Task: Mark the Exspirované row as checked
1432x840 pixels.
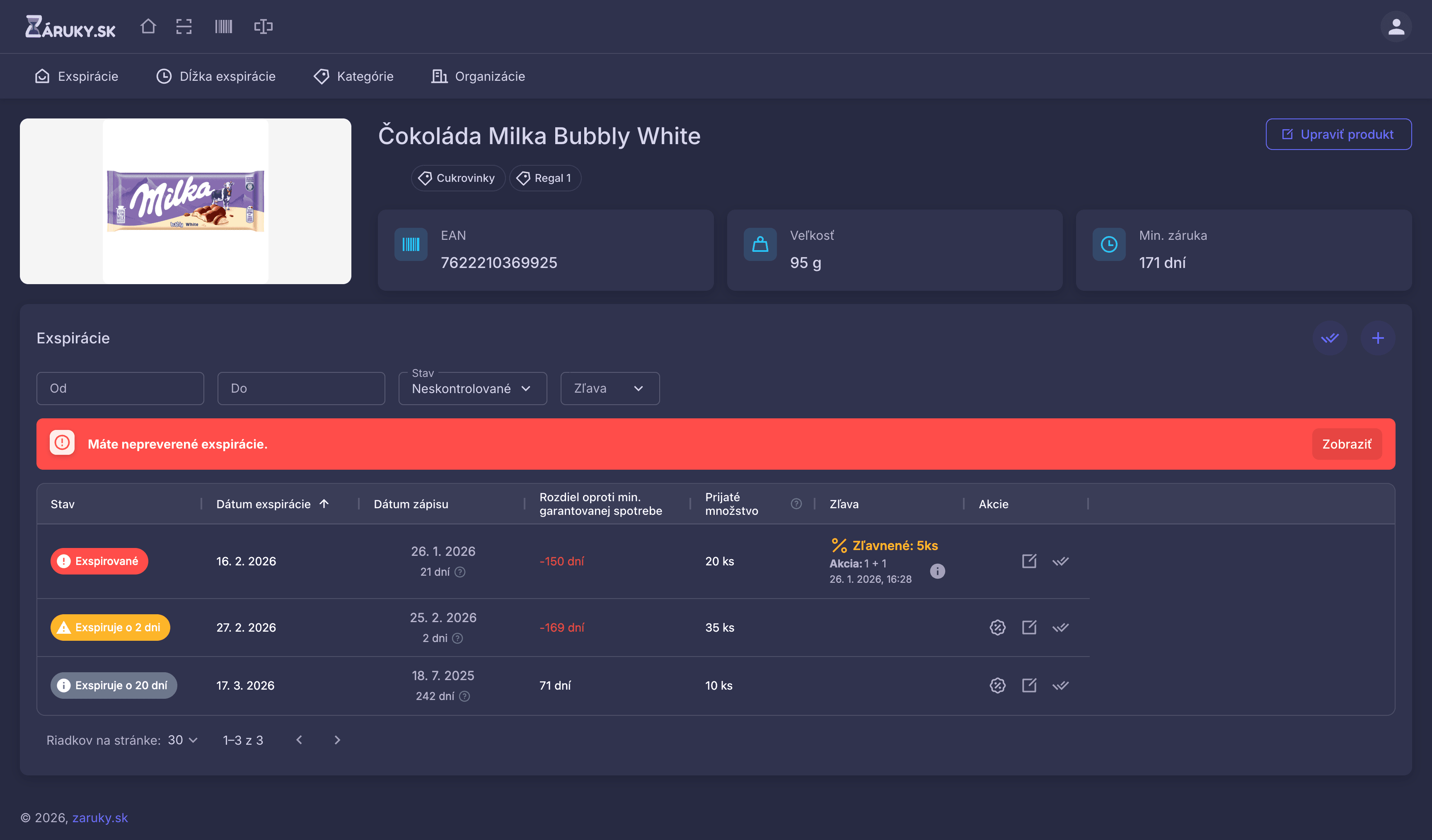Action: click(1060, 561)
